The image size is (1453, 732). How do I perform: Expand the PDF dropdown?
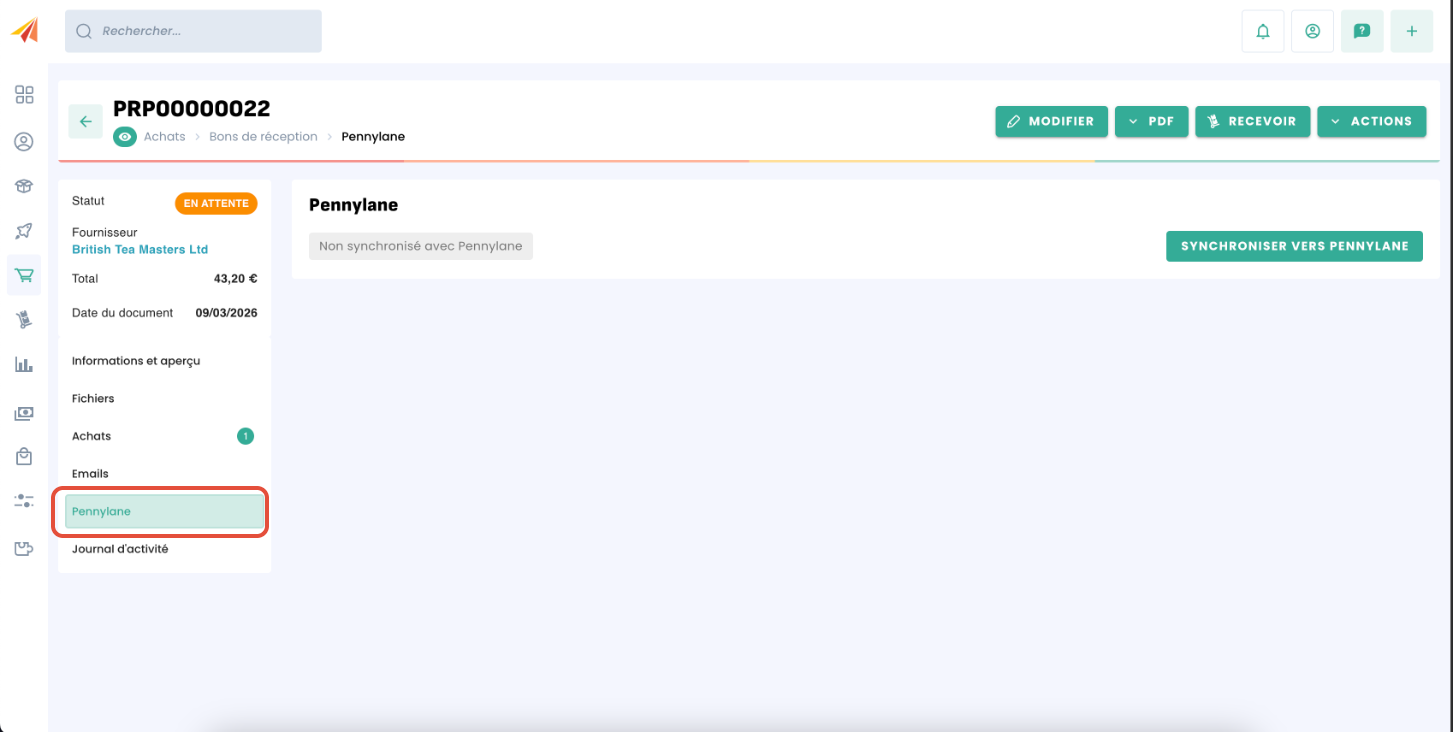tap(1151, 121)
